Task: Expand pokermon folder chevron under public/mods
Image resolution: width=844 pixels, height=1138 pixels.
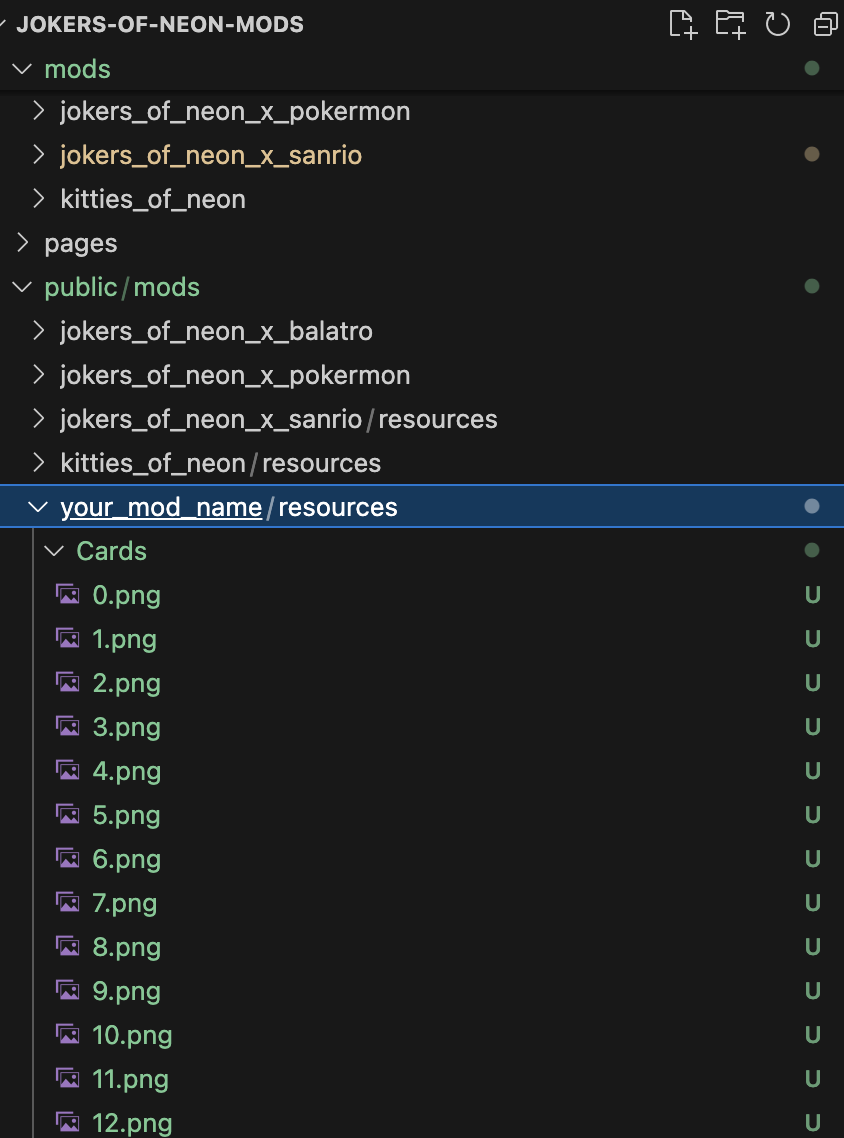Action: (x=39, y=375)
